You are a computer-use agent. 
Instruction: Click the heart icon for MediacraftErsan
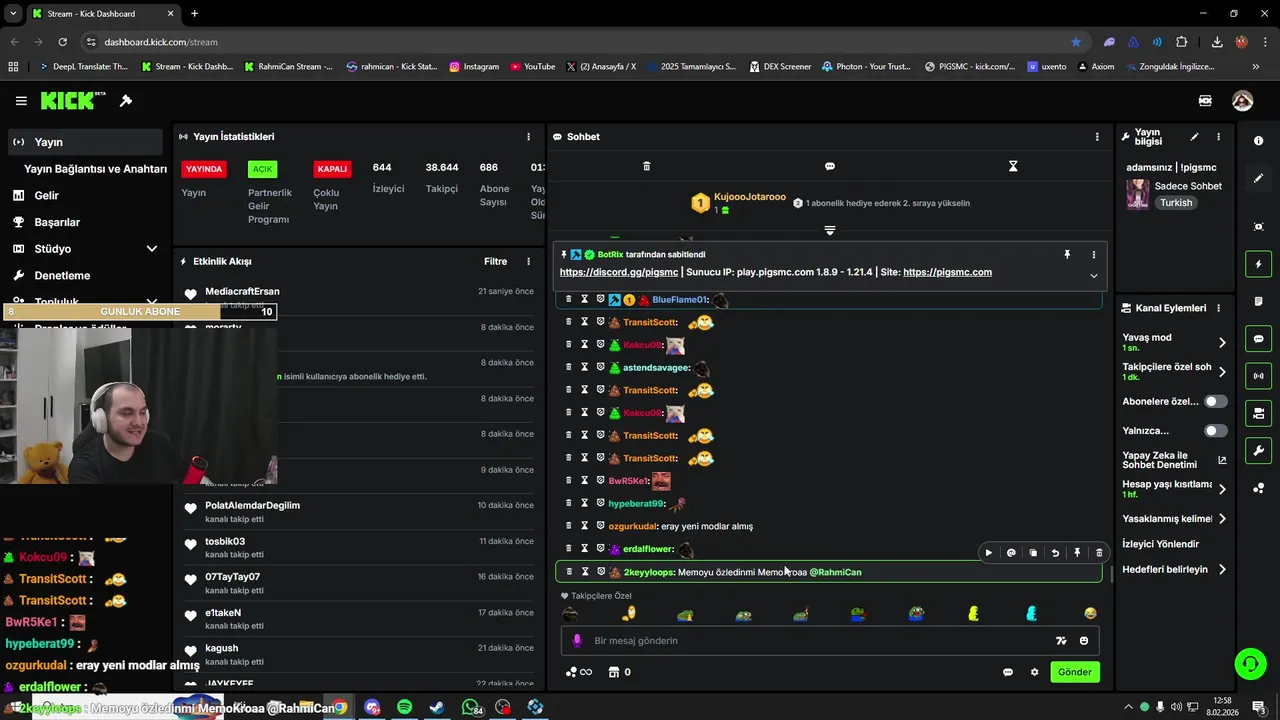[191, 294]
